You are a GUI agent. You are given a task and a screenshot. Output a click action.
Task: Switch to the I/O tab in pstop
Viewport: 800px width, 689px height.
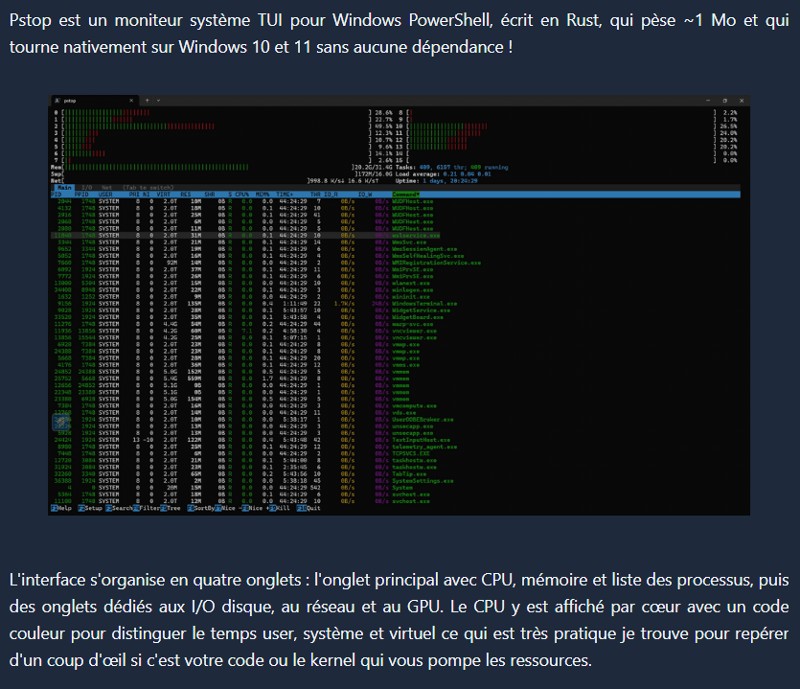(87, 188)
